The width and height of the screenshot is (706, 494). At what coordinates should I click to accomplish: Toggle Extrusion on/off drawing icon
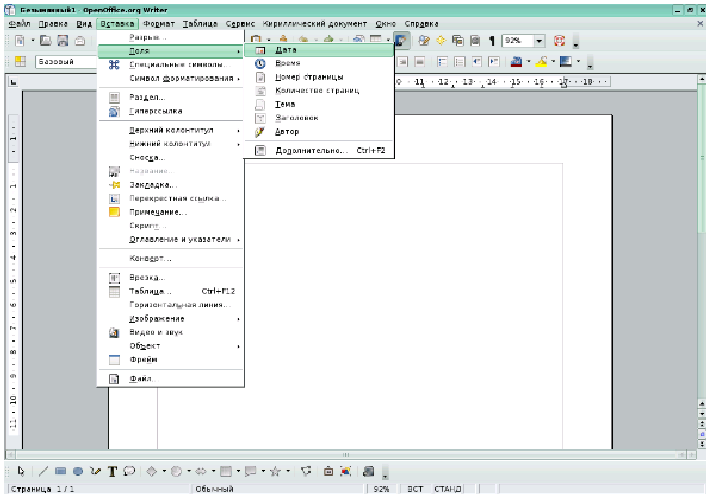368,471
